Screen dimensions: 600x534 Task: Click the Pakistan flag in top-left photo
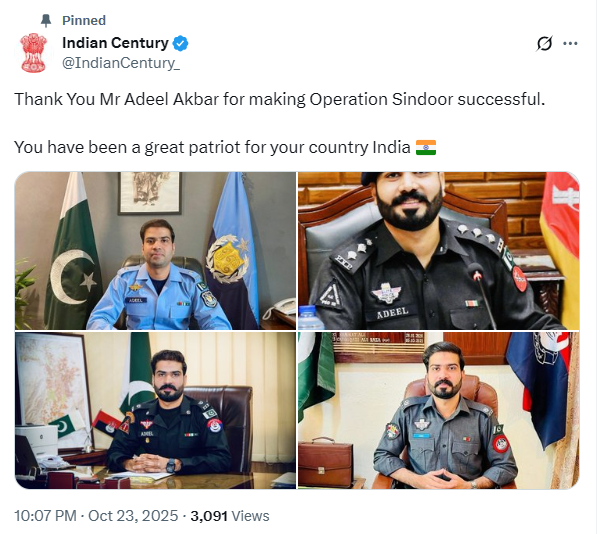coord(72,250)
